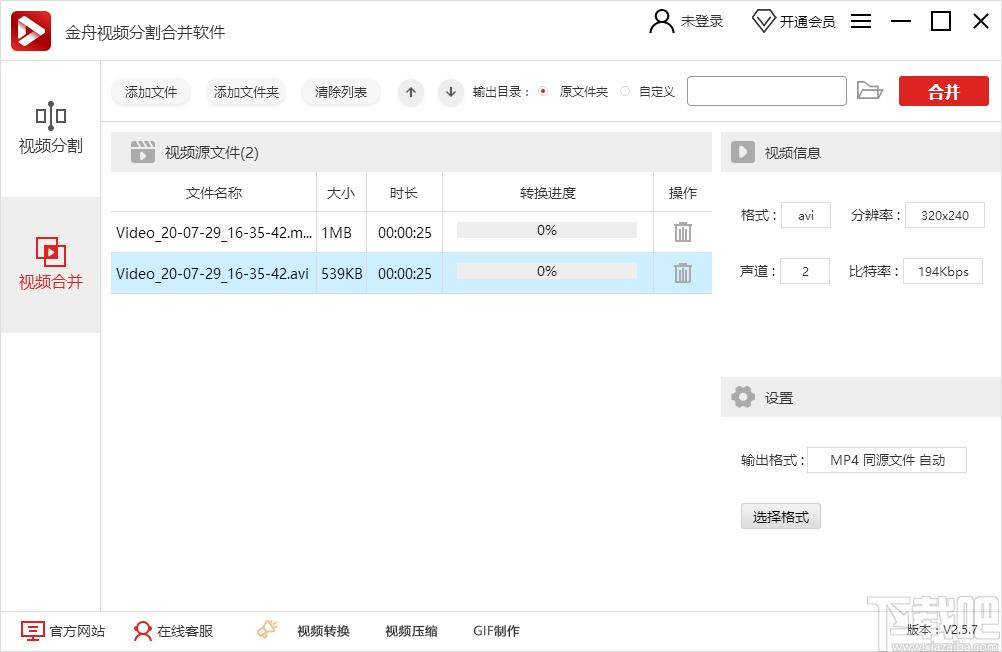Click the video info play icon
This screenshot has width=1002, height=652.
coord(743,152)
